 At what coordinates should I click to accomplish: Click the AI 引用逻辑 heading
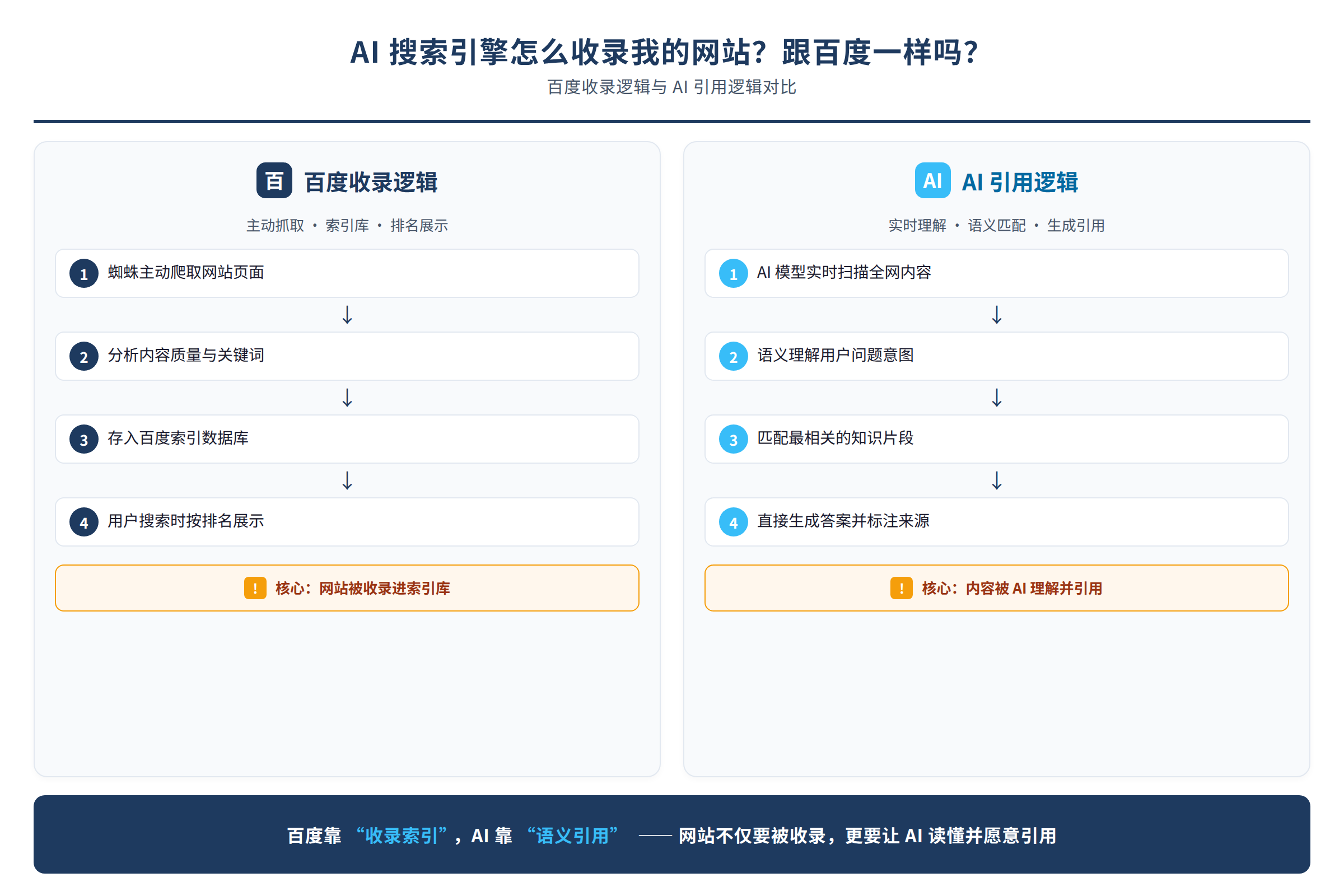[1020, 183]
